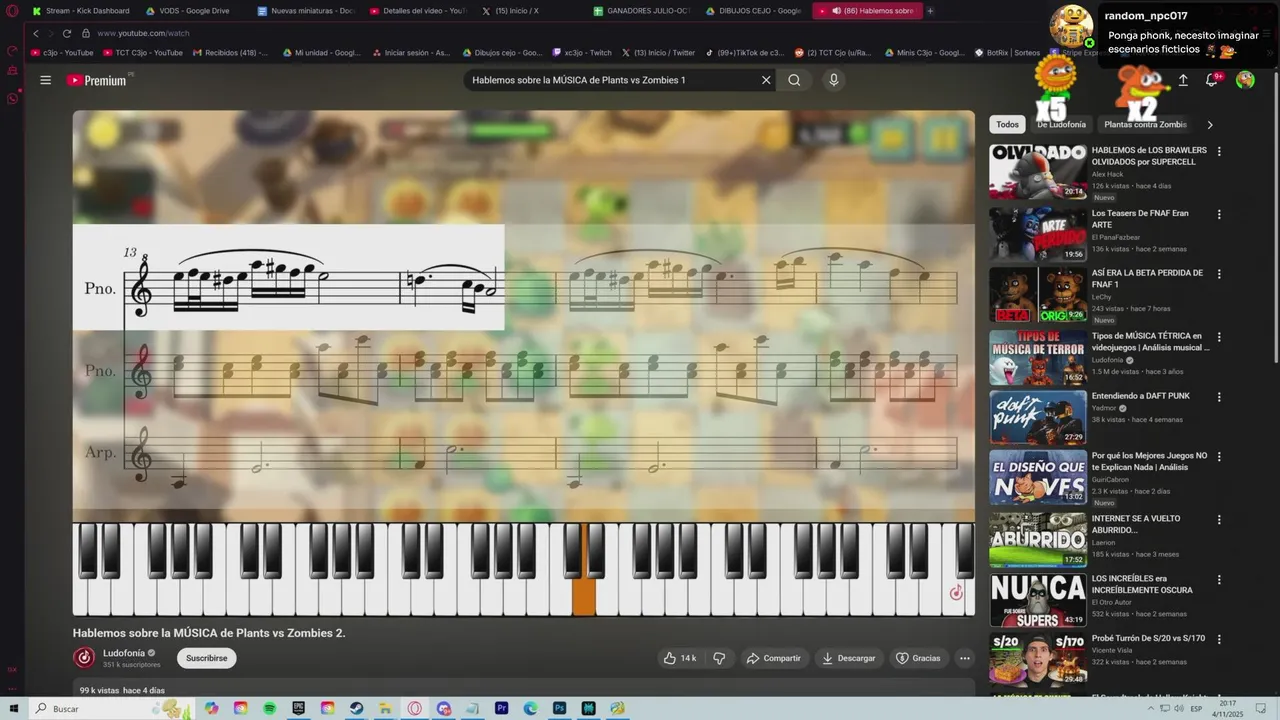Click the magnifier search button
1280x720 pixels.
pyautogui.click(x=794, y=80)
